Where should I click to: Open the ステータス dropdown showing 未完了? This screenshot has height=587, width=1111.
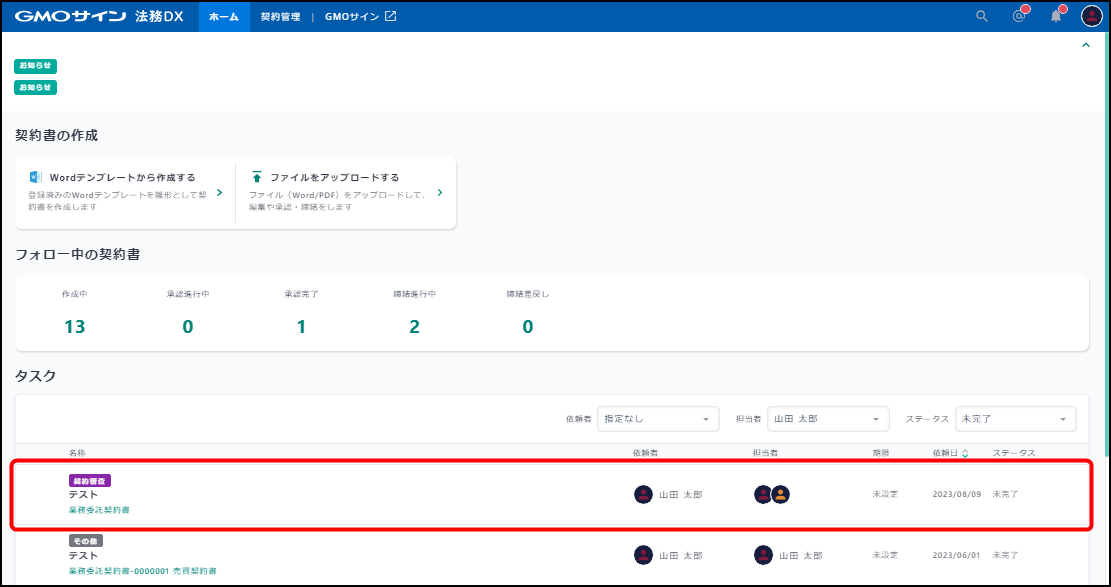coord(1015,419)
